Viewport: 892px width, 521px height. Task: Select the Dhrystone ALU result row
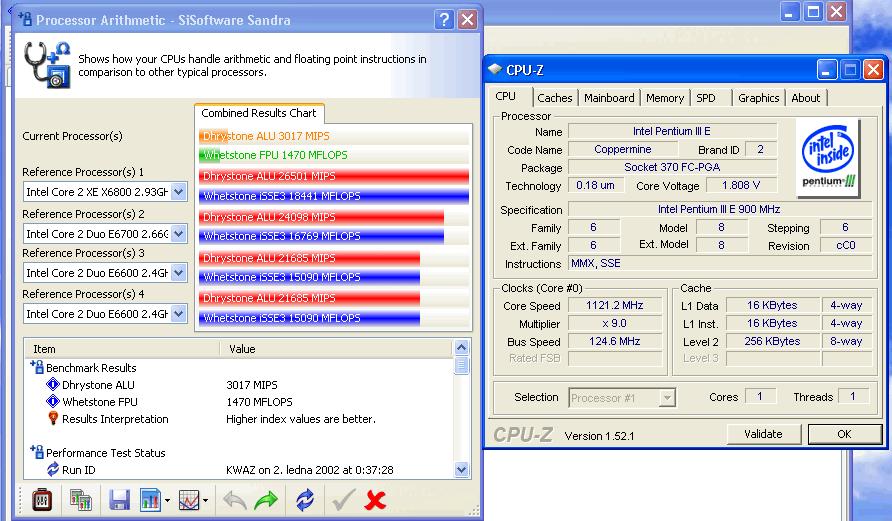point(98,385)
